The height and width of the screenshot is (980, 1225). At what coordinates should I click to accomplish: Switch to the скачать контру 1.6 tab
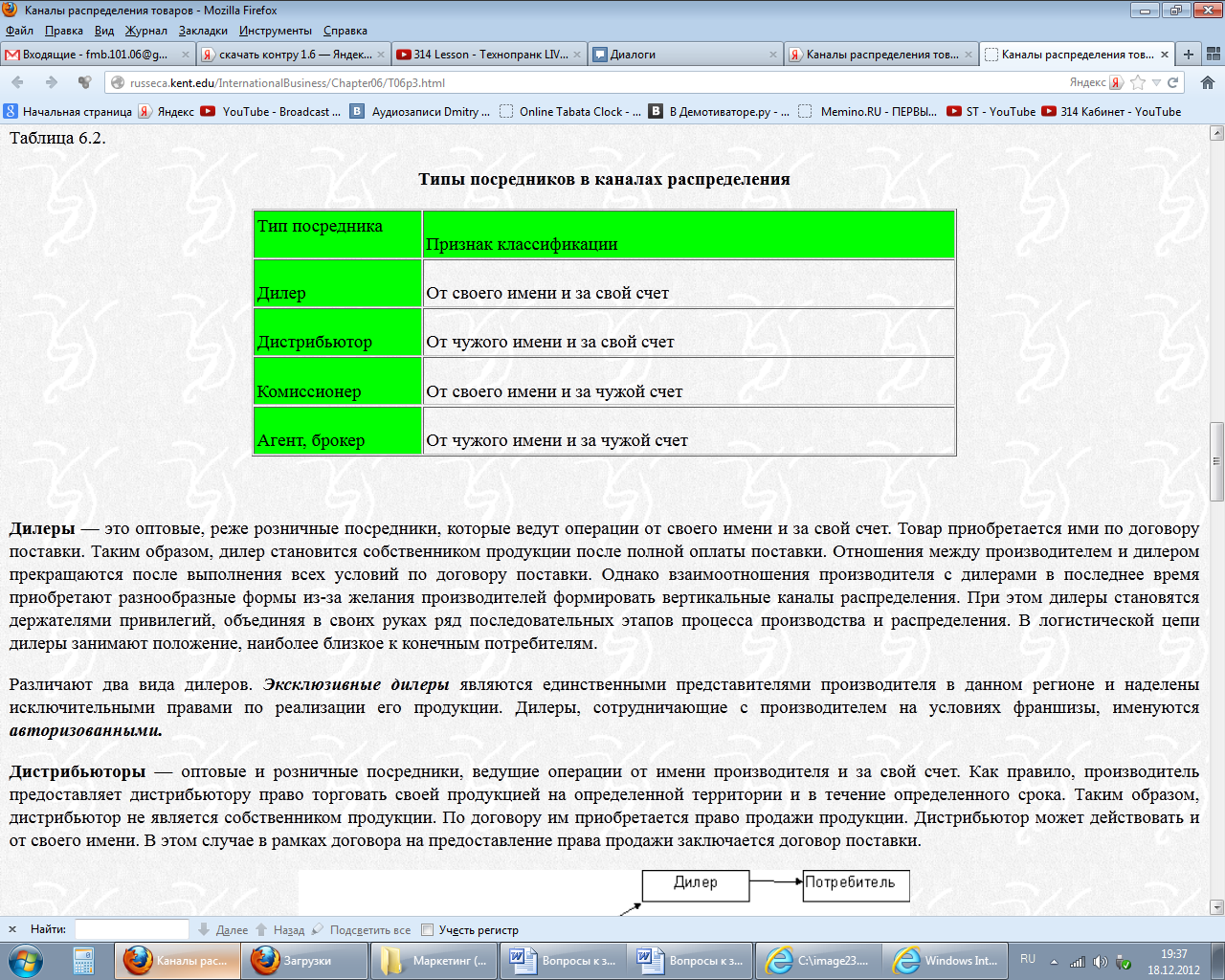point(293,55)
